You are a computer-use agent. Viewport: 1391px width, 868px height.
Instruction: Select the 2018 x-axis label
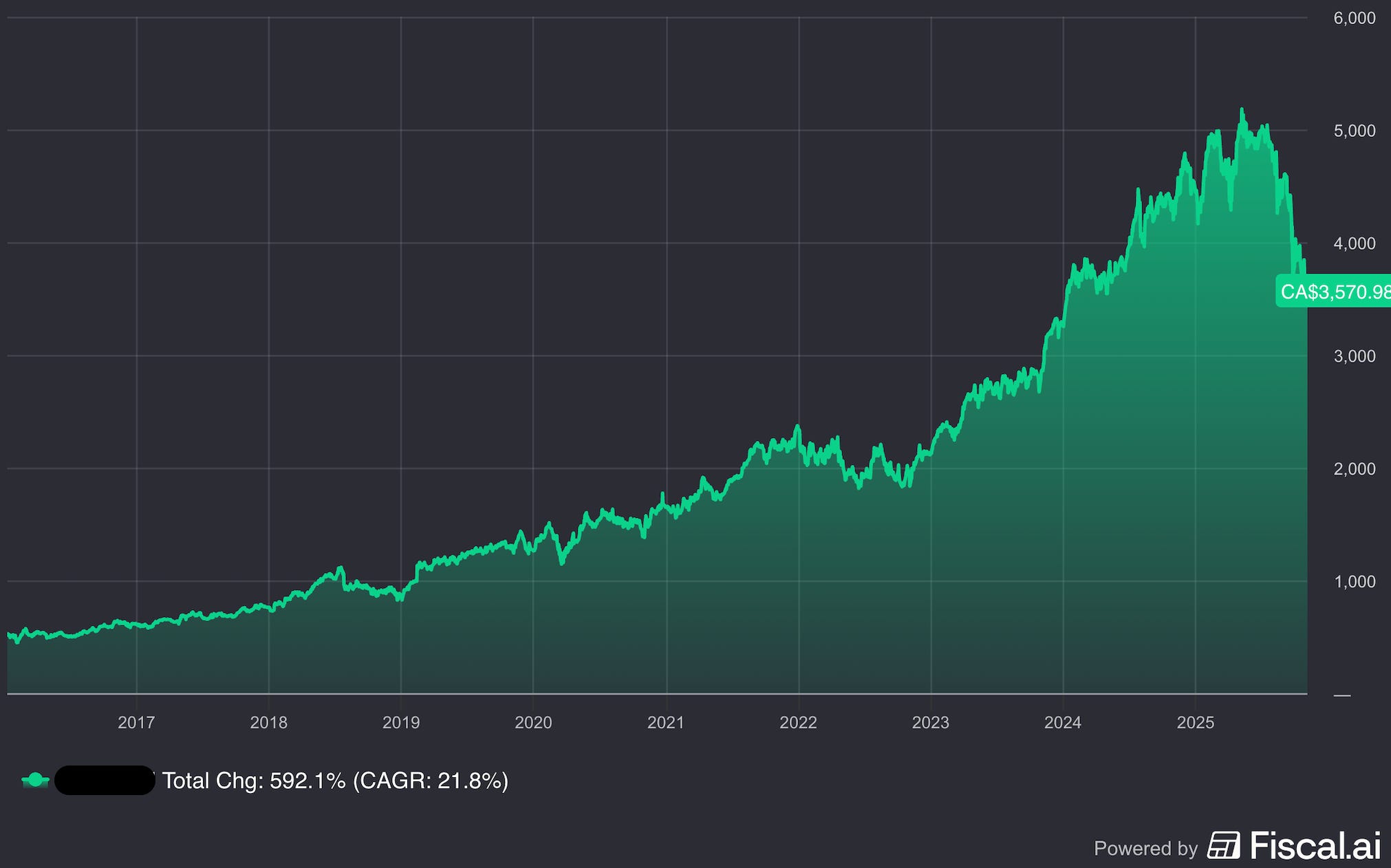click(268, 722)
